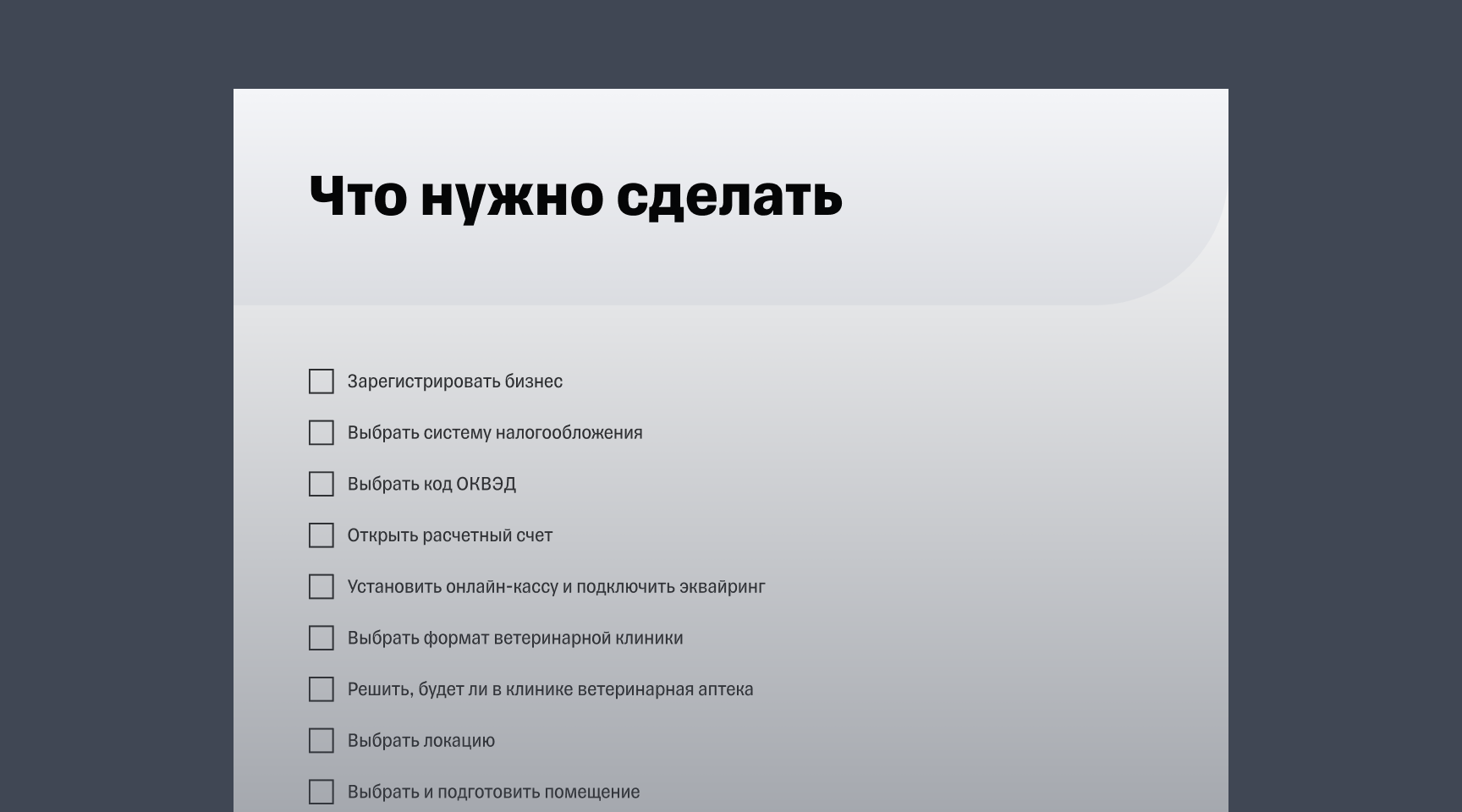Select the veterinary pharmacy item text
The image size is (1462, 812).
click(551, 690)
